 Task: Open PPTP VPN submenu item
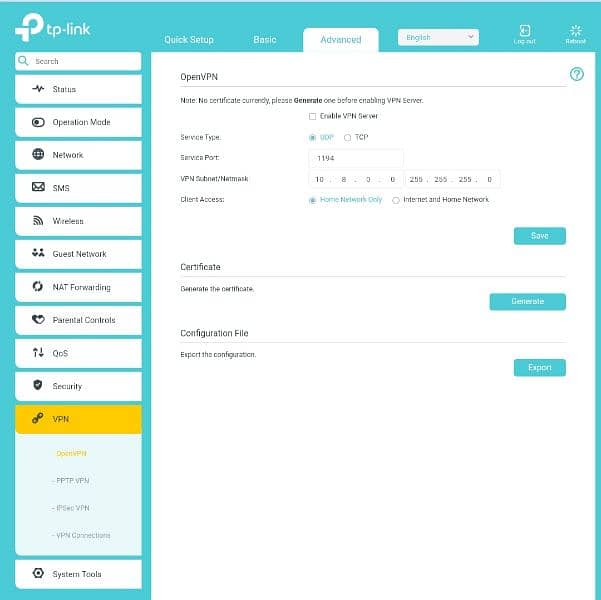pos(72,480)
